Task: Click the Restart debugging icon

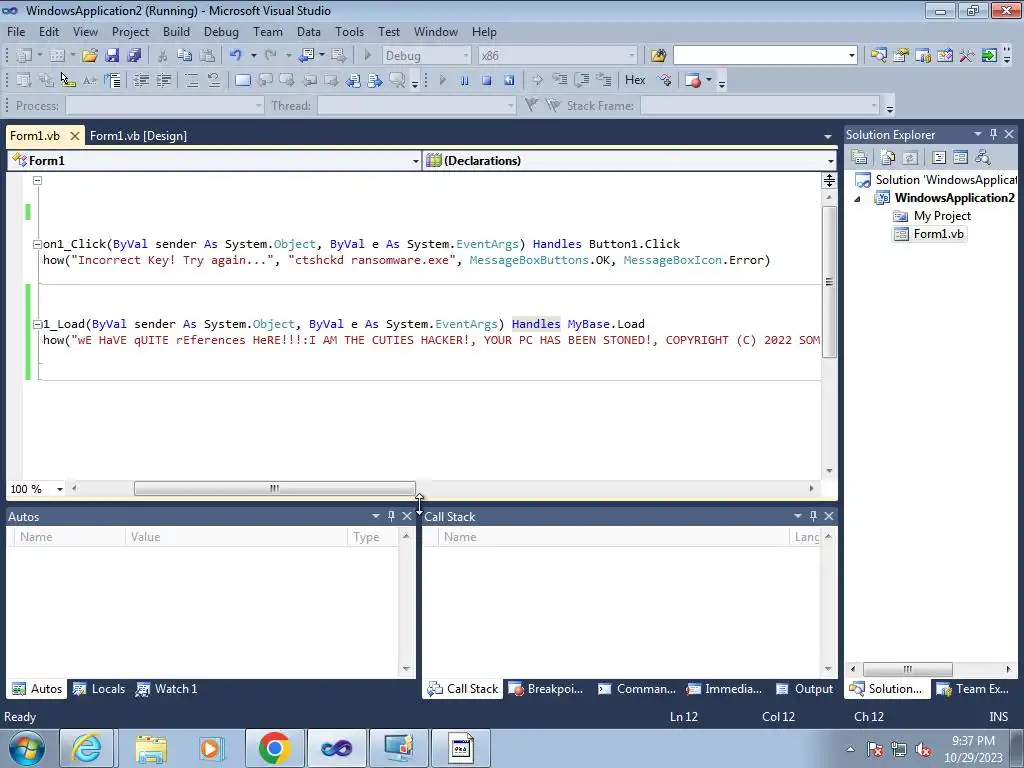Action: [509, 80]
